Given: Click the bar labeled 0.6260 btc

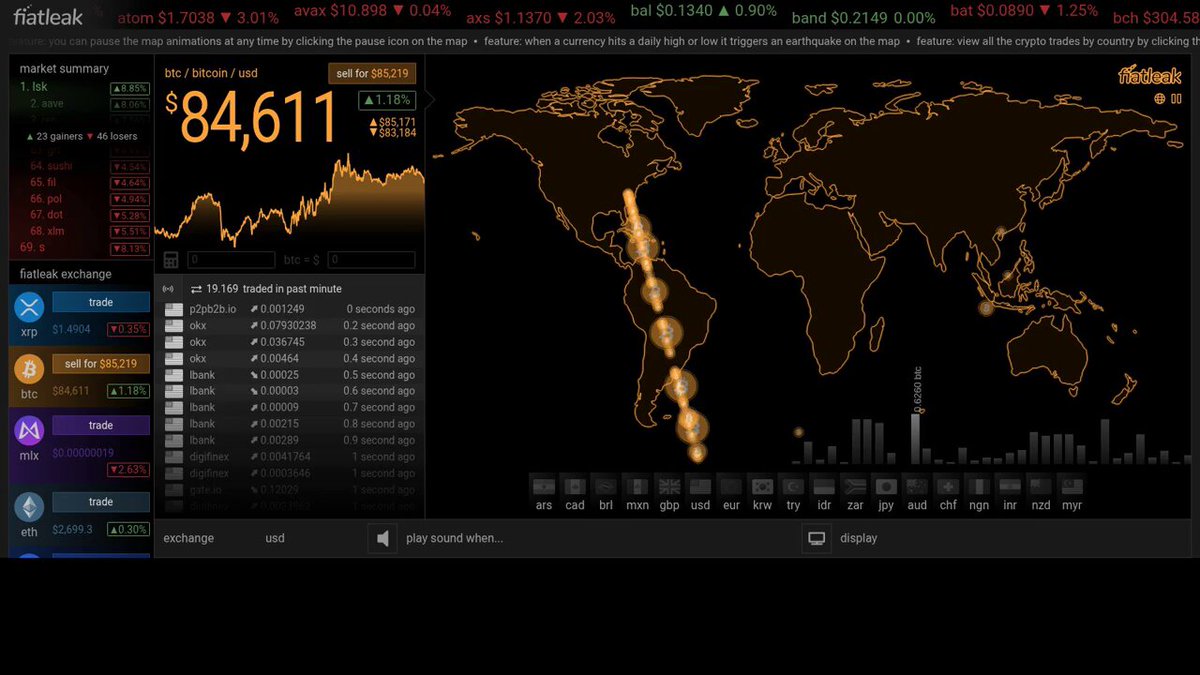Looking at the screenshot, I should click(x=916, y=438).
